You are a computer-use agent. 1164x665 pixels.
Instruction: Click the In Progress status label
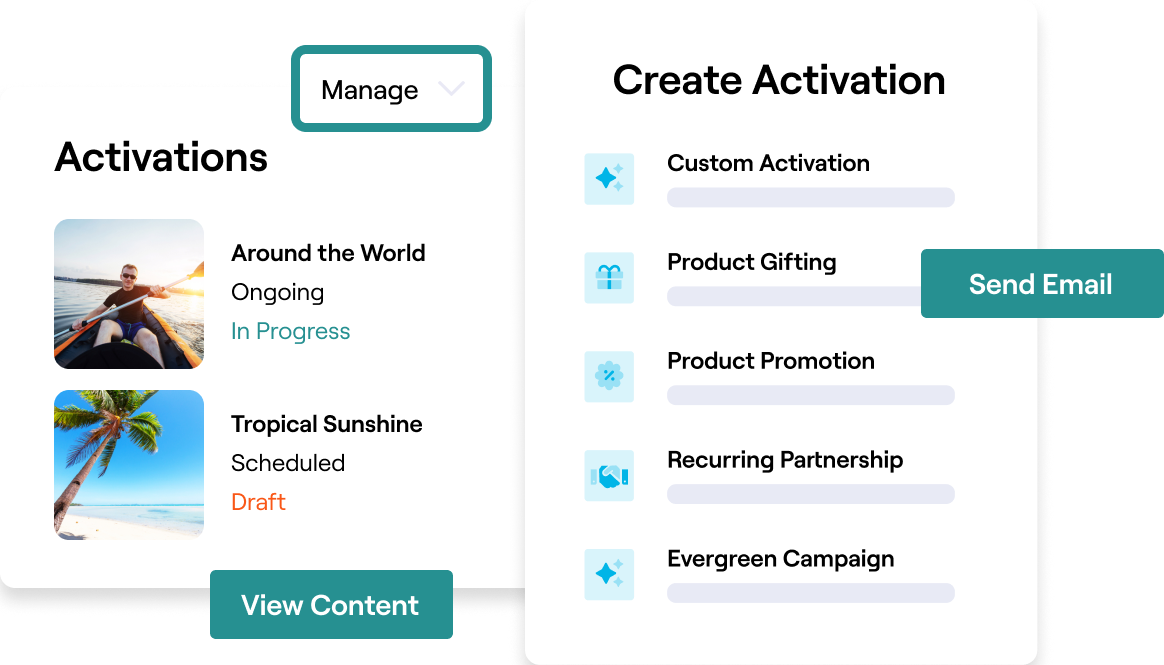coord(290,331)
